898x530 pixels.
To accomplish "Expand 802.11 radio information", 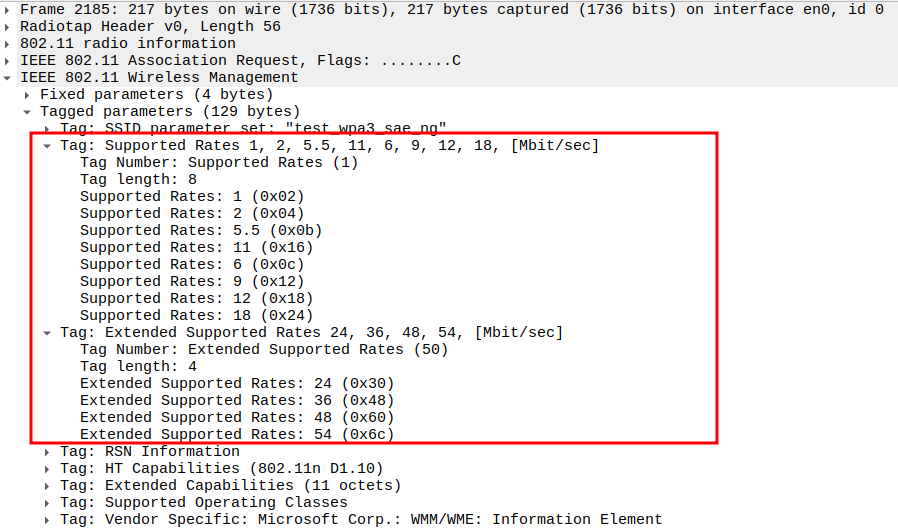I will (x=9, y=44).
